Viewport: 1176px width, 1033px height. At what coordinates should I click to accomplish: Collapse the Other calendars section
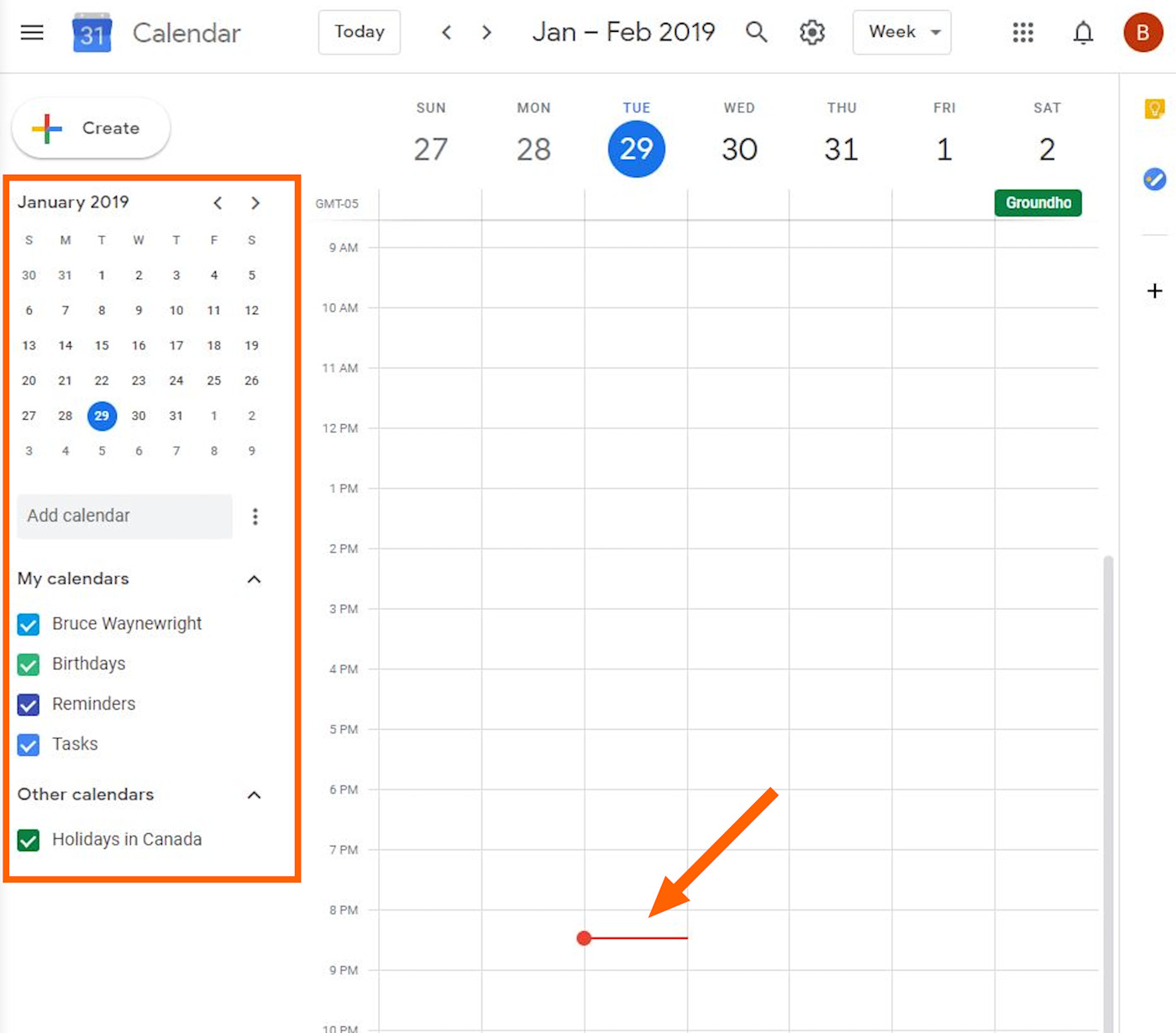[x=254, y=795]
